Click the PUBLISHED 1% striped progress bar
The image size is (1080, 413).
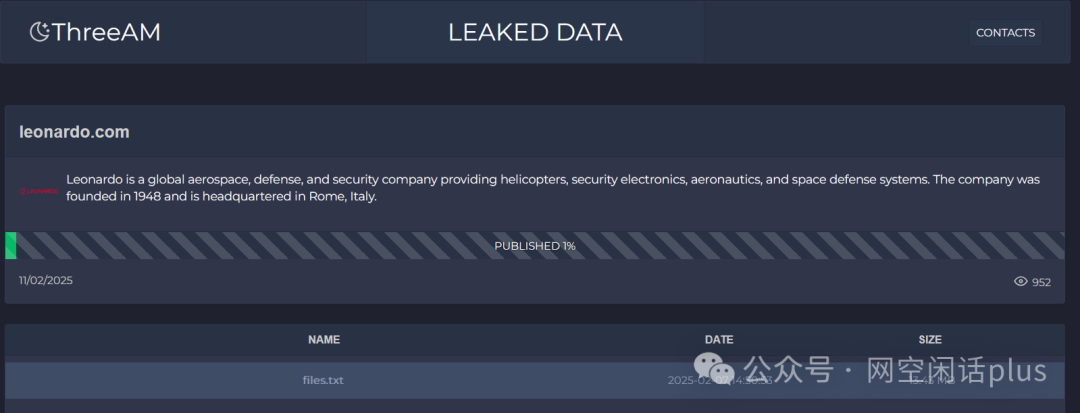tap(534, 246)
